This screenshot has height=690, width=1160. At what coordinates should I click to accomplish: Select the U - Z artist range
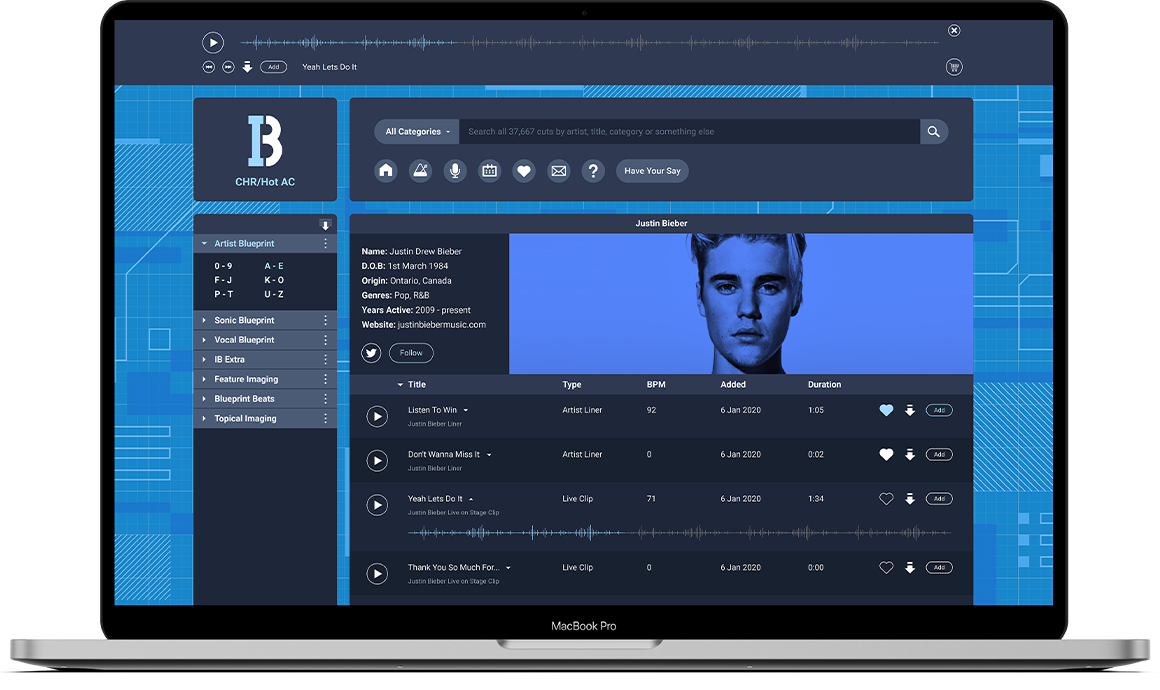(x=274, y=294)
